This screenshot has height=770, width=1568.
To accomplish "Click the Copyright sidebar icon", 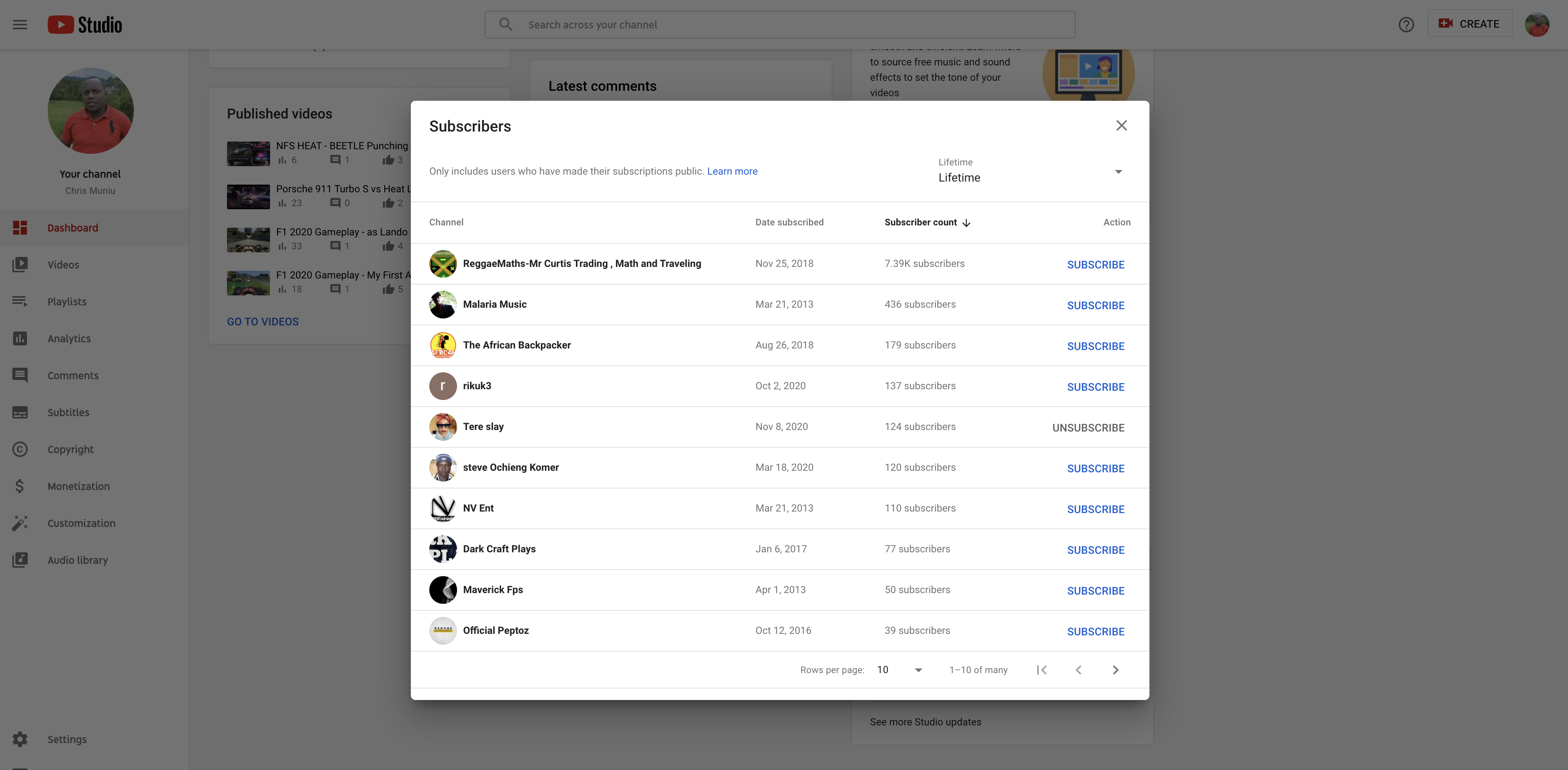I will click(20, 449).
